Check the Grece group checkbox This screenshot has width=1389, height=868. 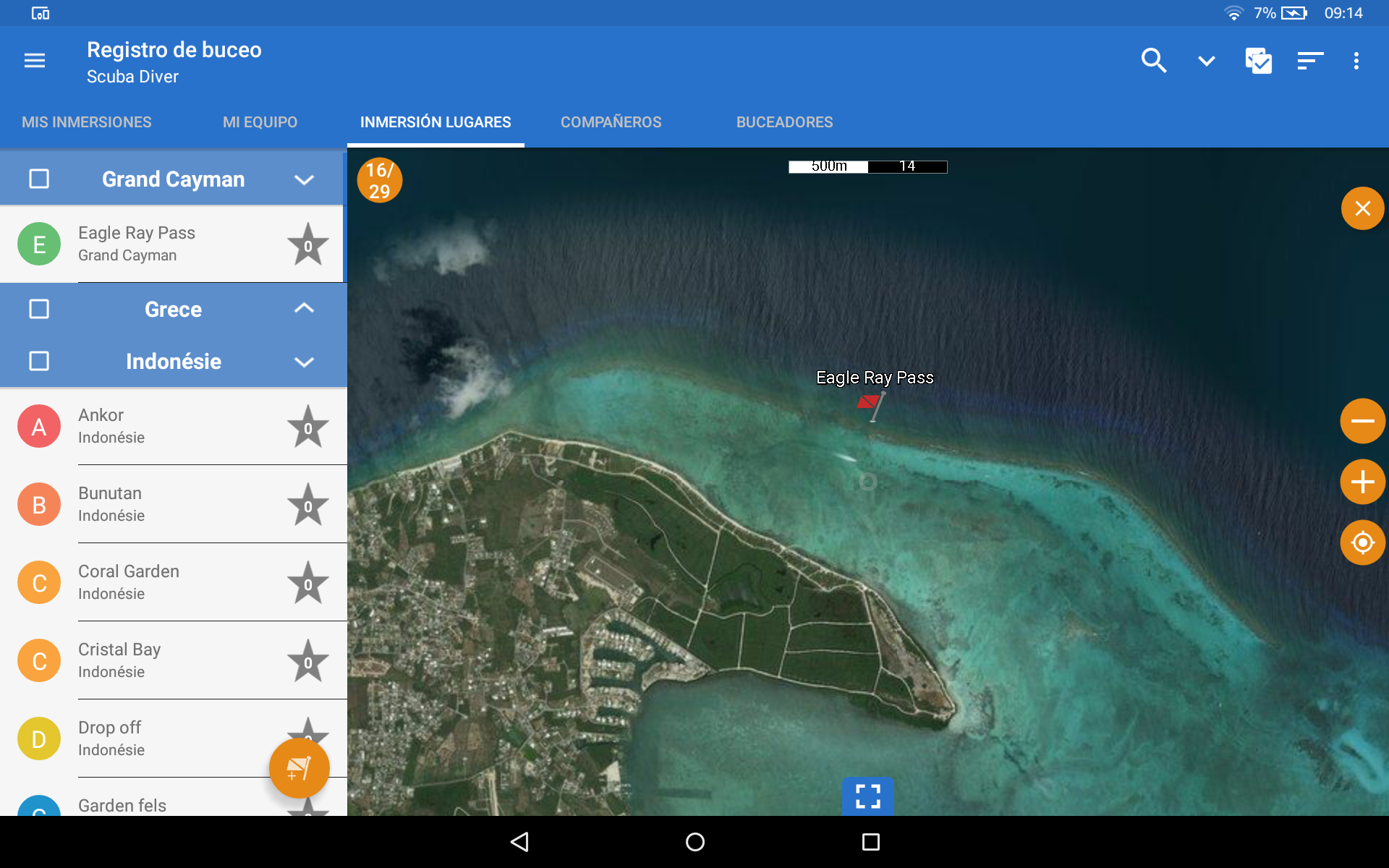click(39, 309)
